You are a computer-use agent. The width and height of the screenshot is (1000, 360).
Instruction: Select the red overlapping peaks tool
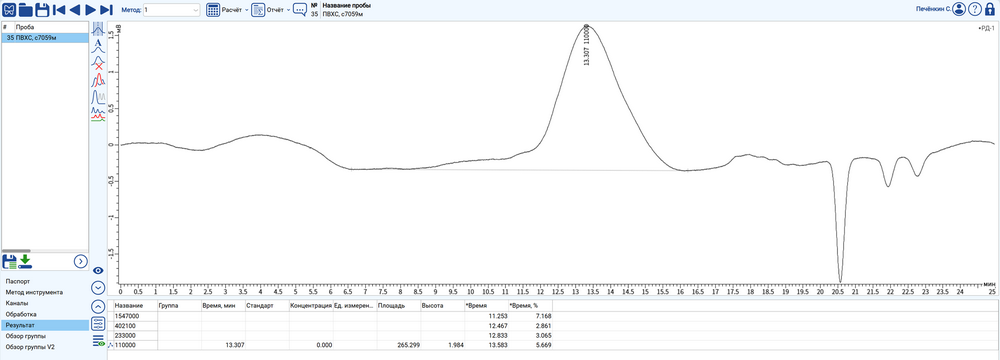(98, 79)
